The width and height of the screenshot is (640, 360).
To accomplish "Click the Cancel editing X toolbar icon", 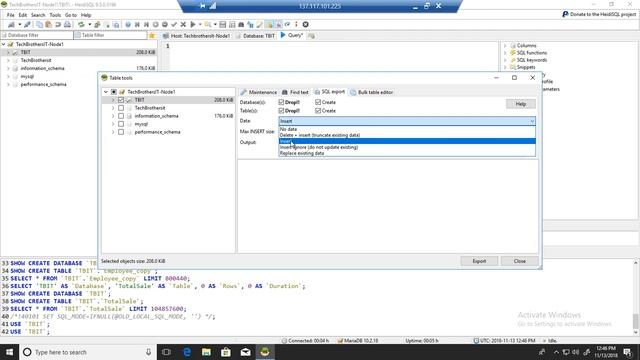I will coord(183,24).
